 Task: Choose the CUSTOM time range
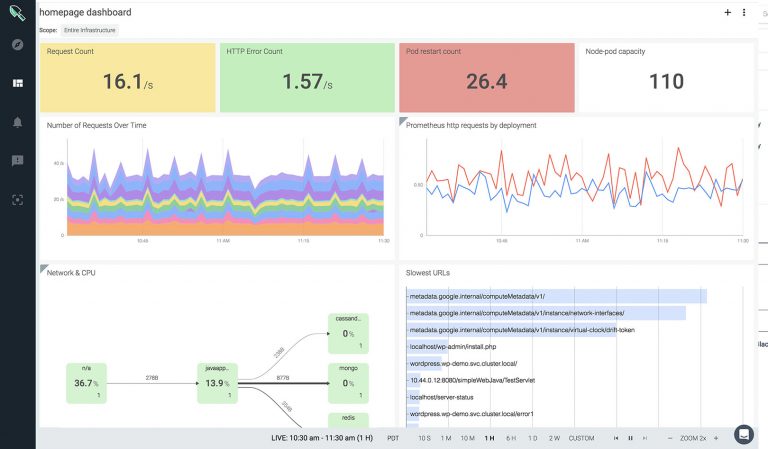coord(581,439)
